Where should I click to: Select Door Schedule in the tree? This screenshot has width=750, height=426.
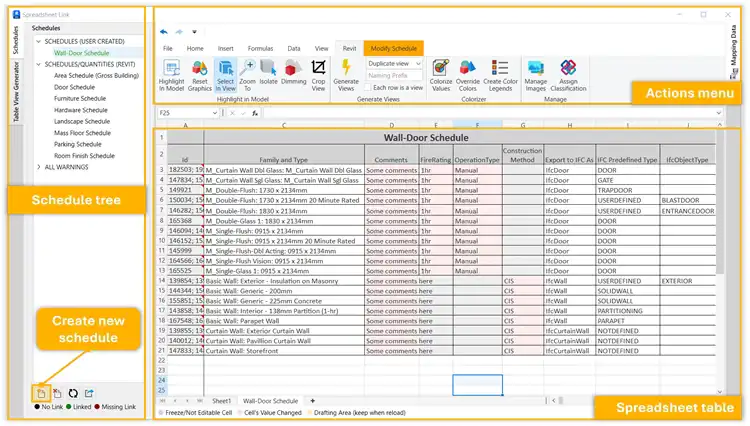74,87
